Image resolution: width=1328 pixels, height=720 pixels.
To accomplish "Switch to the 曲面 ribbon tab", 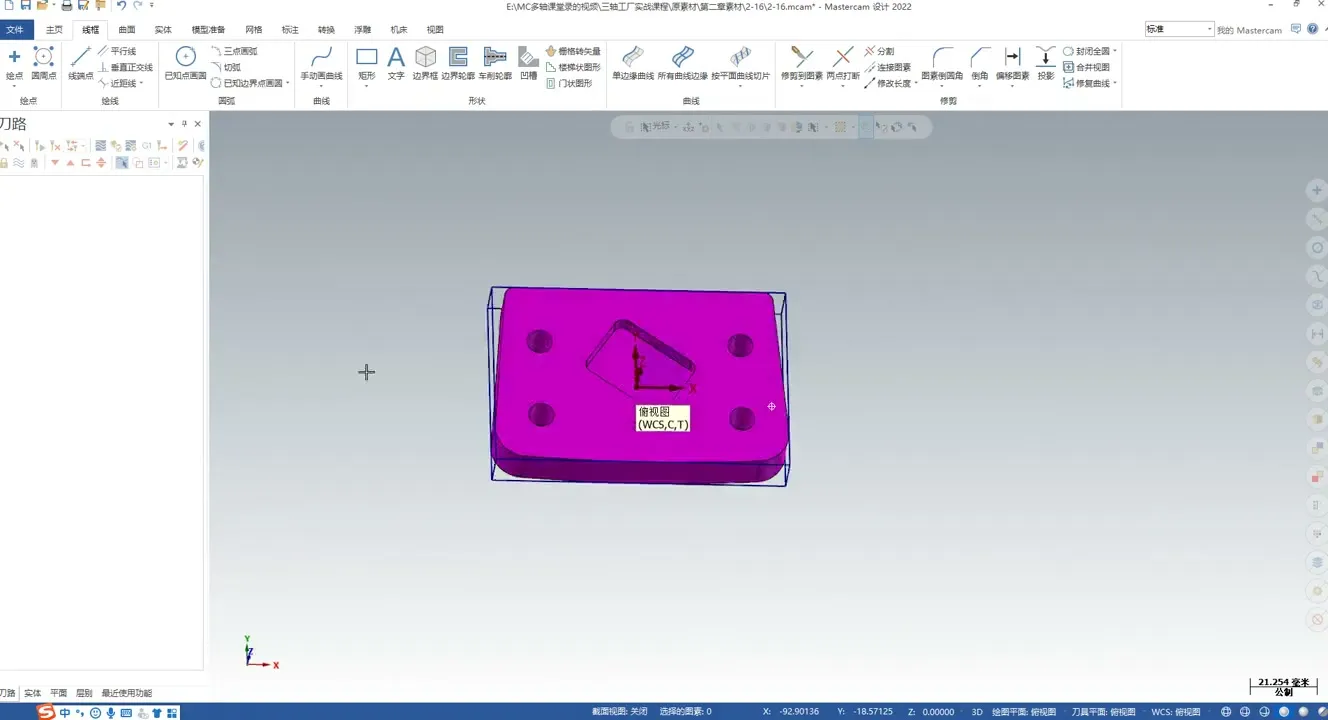I will click(127, 30).
